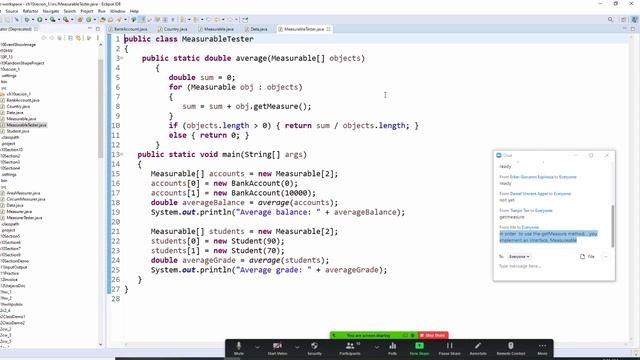This screenshot has width=640, height=360.
Task: Select MeasurableTester.java in Package Explorer
Action: click(x=27, y=125)
